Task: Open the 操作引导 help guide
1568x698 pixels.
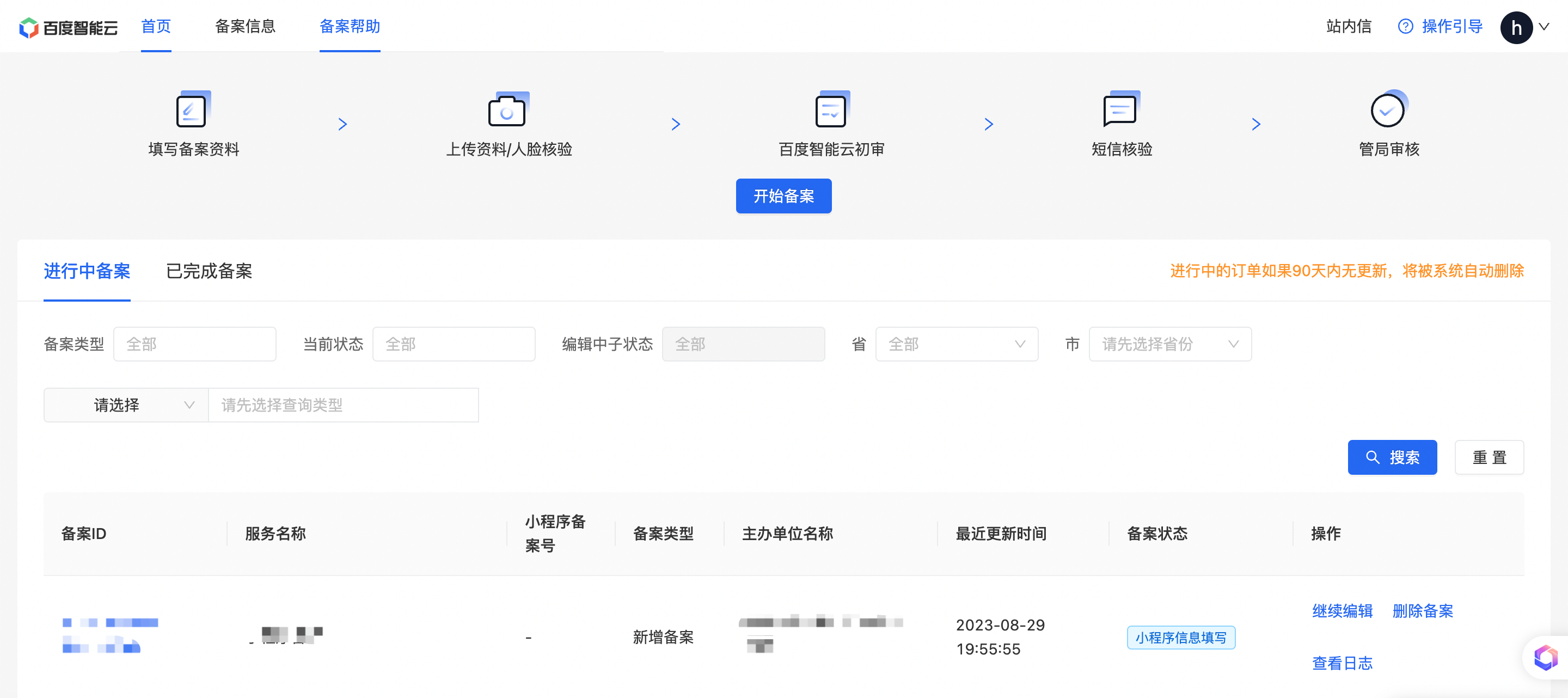Action: point(1440,27)
